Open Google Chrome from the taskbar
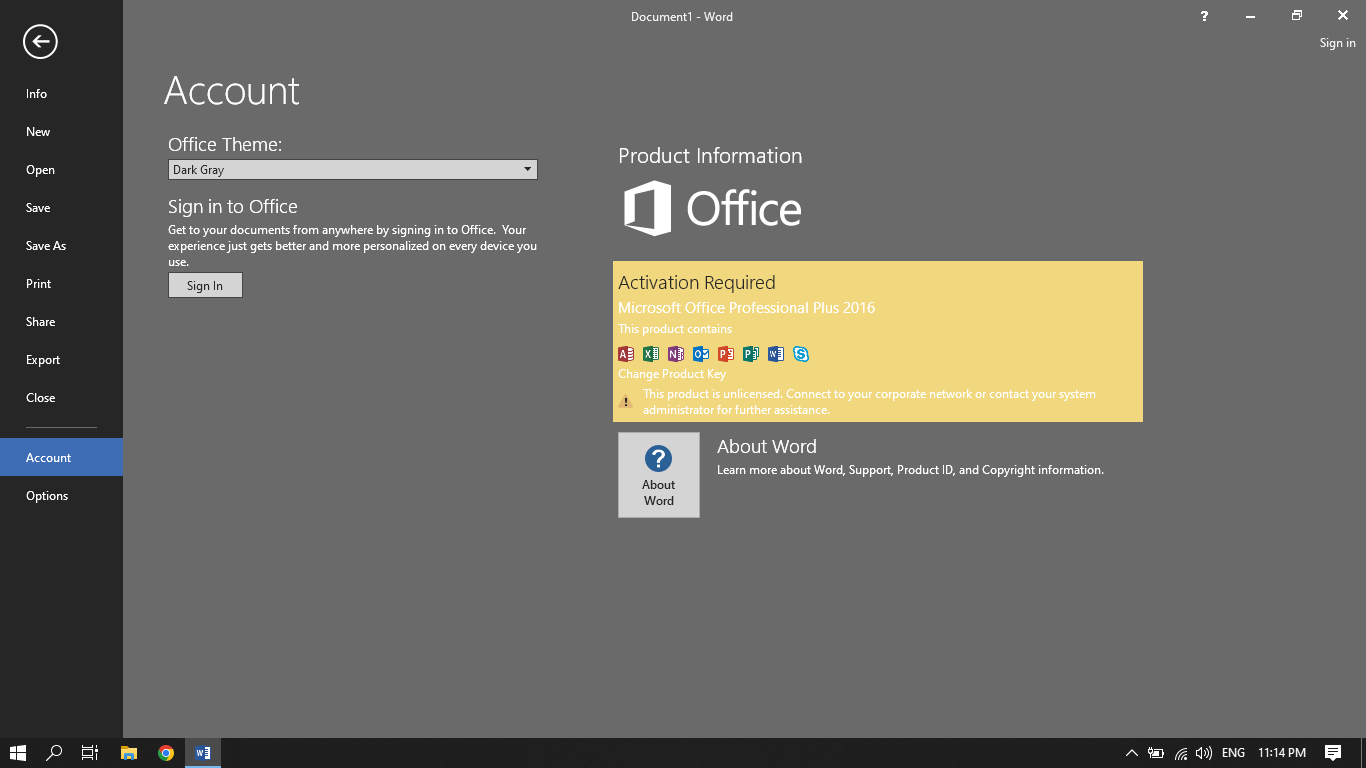 pyautogui.click(x=166, y=753)
